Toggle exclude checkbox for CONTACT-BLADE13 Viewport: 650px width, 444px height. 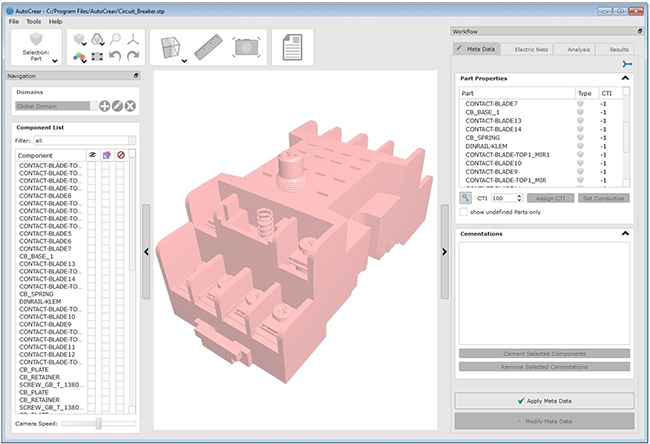coord(120,264)
